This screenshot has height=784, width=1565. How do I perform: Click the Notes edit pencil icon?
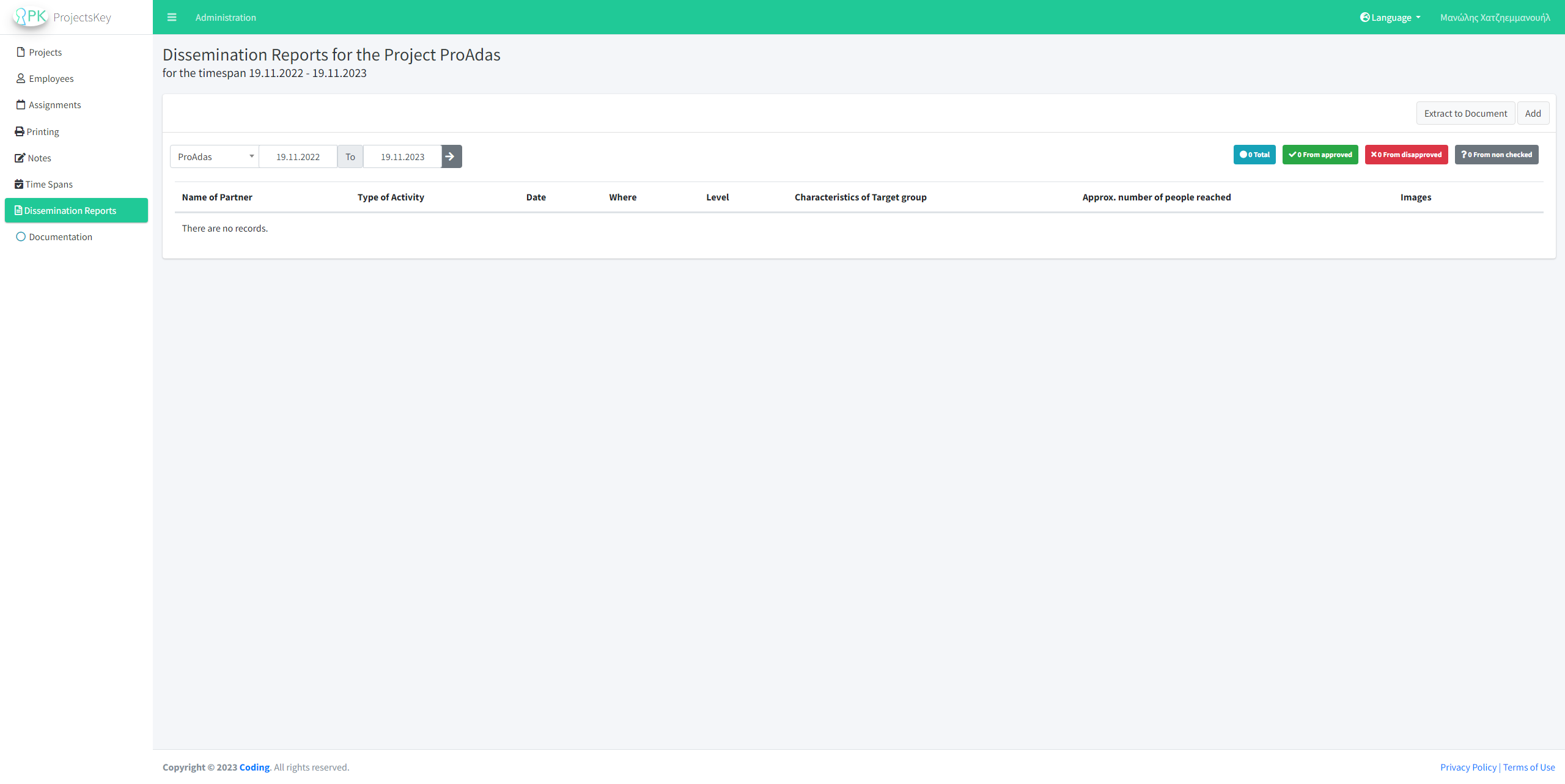point(20,158)
